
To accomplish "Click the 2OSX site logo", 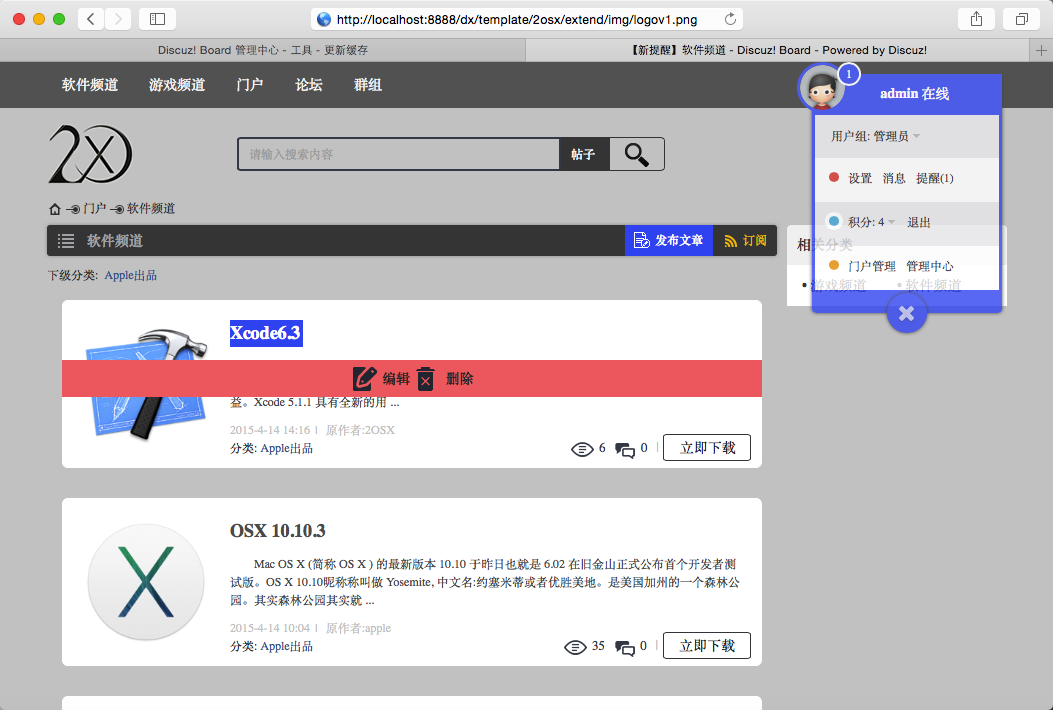I will [90, 154].
